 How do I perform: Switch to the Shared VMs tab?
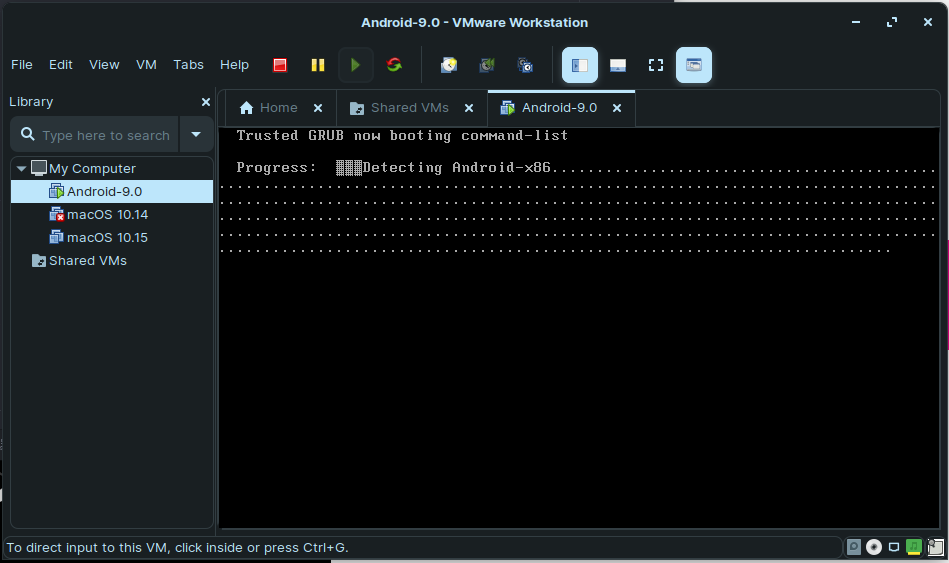click(x=409, y=108)
